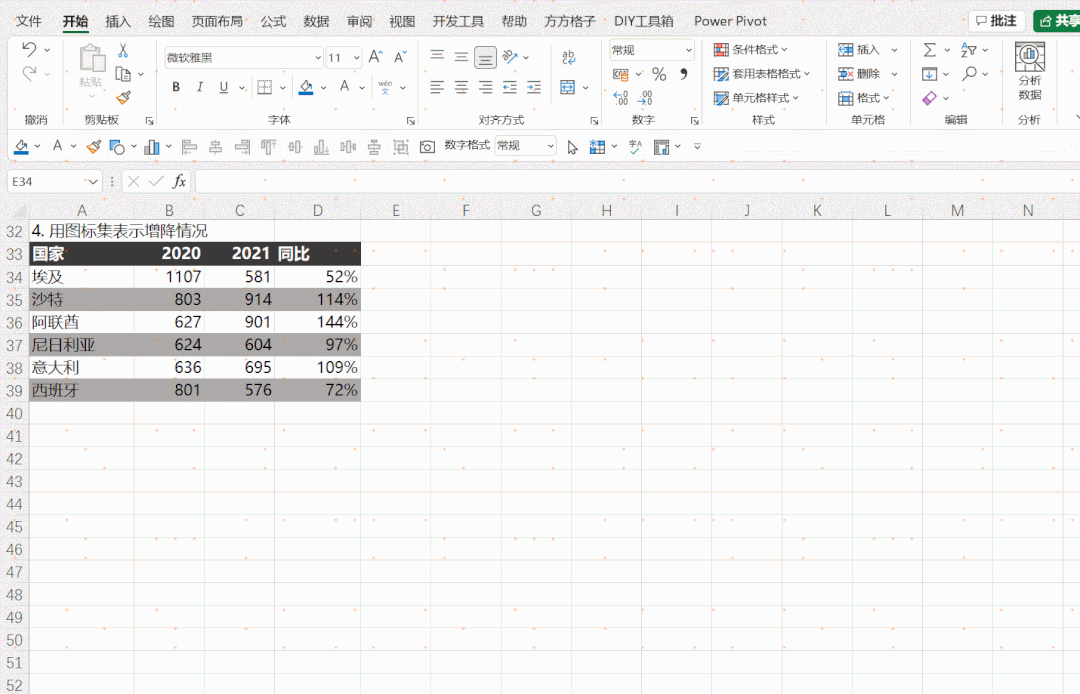Screen dimensions: 1080x694
Task: Click the 共享 share button
Action: [x=1057, y=21]
